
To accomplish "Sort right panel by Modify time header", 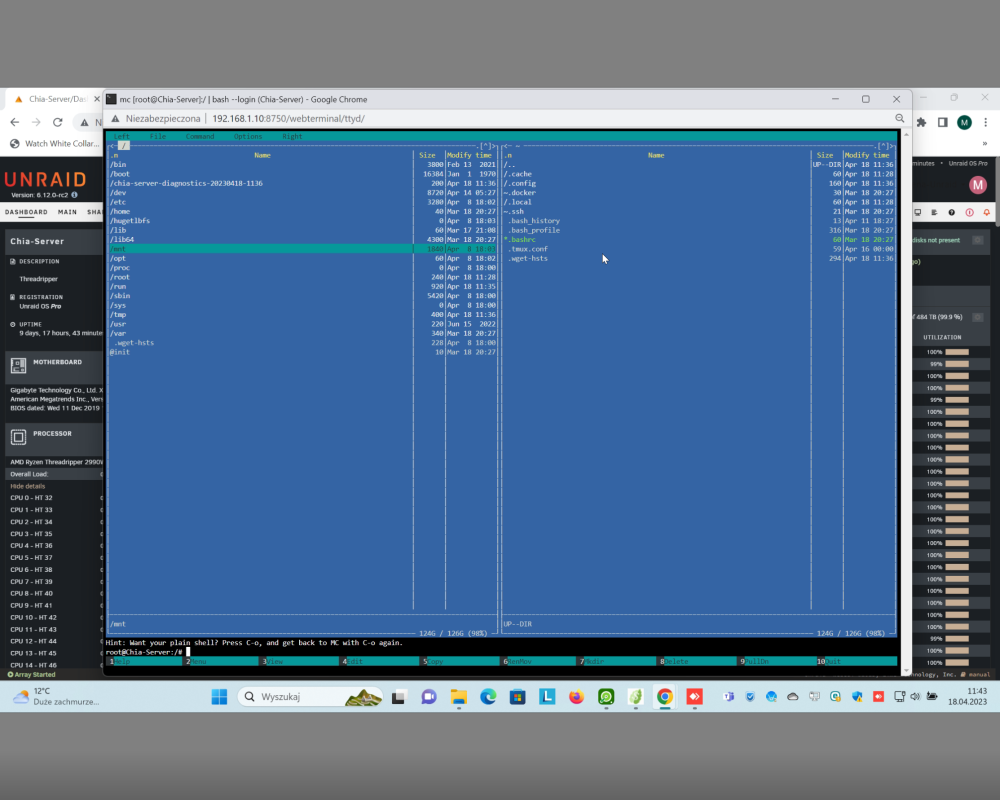I will point(867,155).
